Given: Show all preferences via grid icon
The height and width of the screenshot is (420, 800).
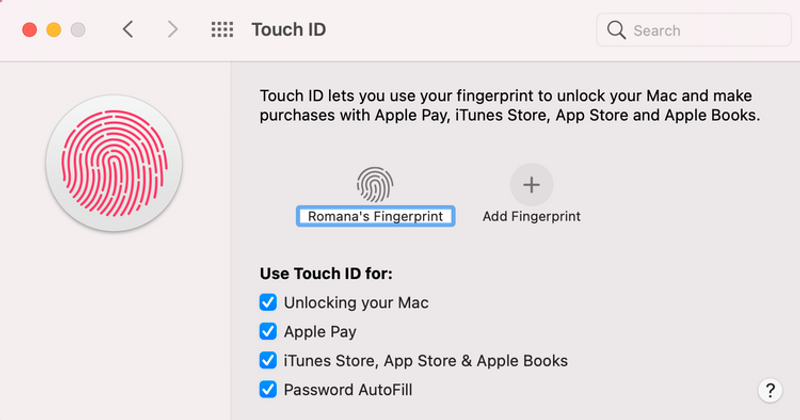Looking at the screenshot, I should [x=222, y=29].
